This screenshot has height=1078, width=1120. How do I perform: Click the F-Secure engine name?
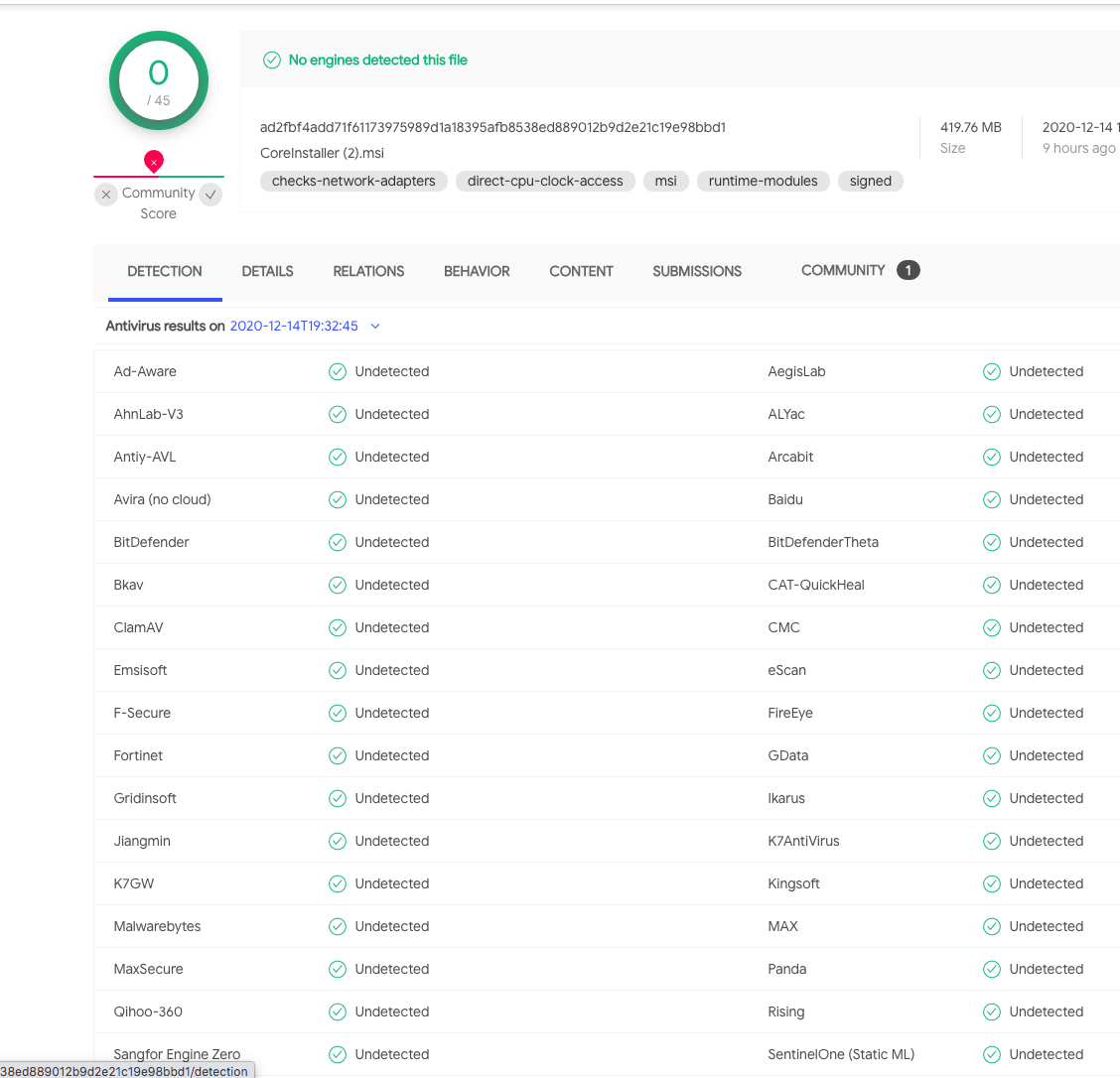coord(142,713)
